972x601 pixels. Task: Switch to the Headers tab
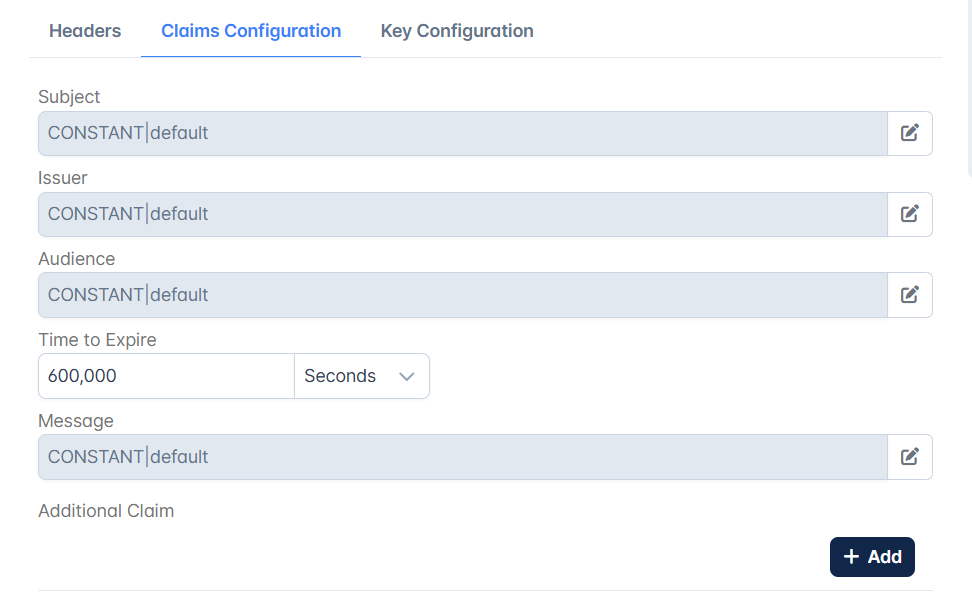point(85,31)
